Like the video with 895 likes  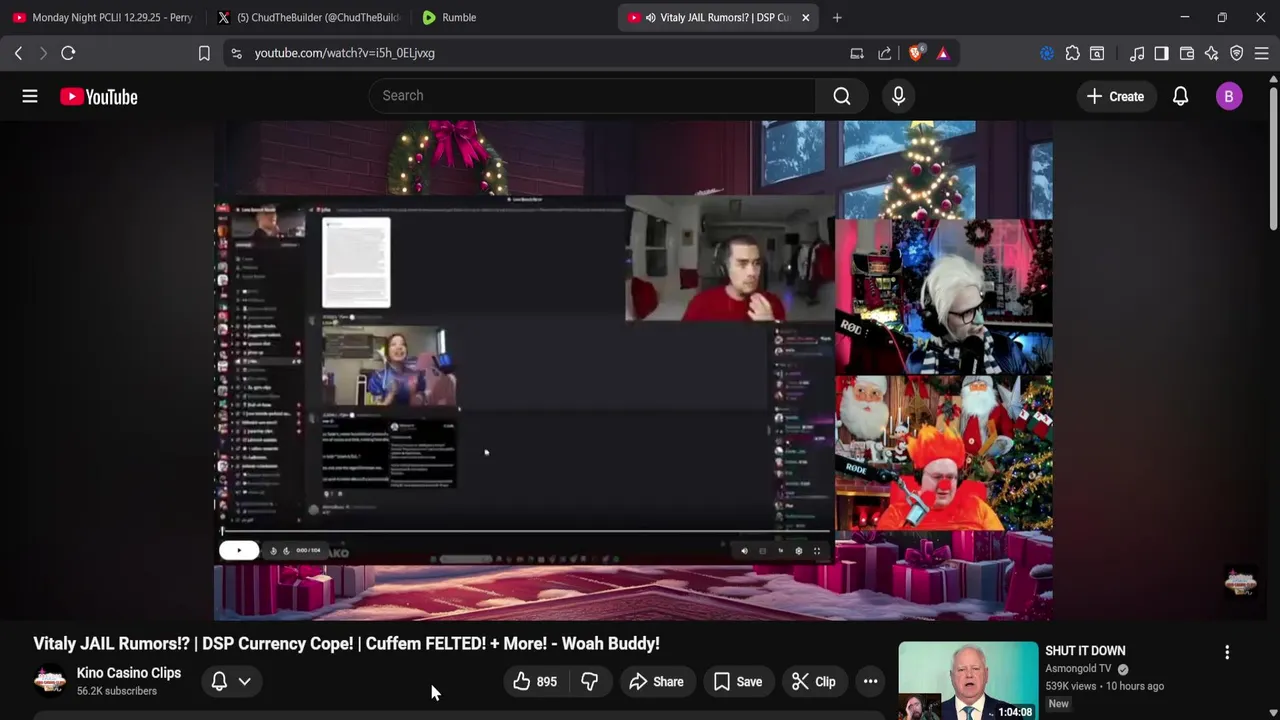tap(535, 681)
